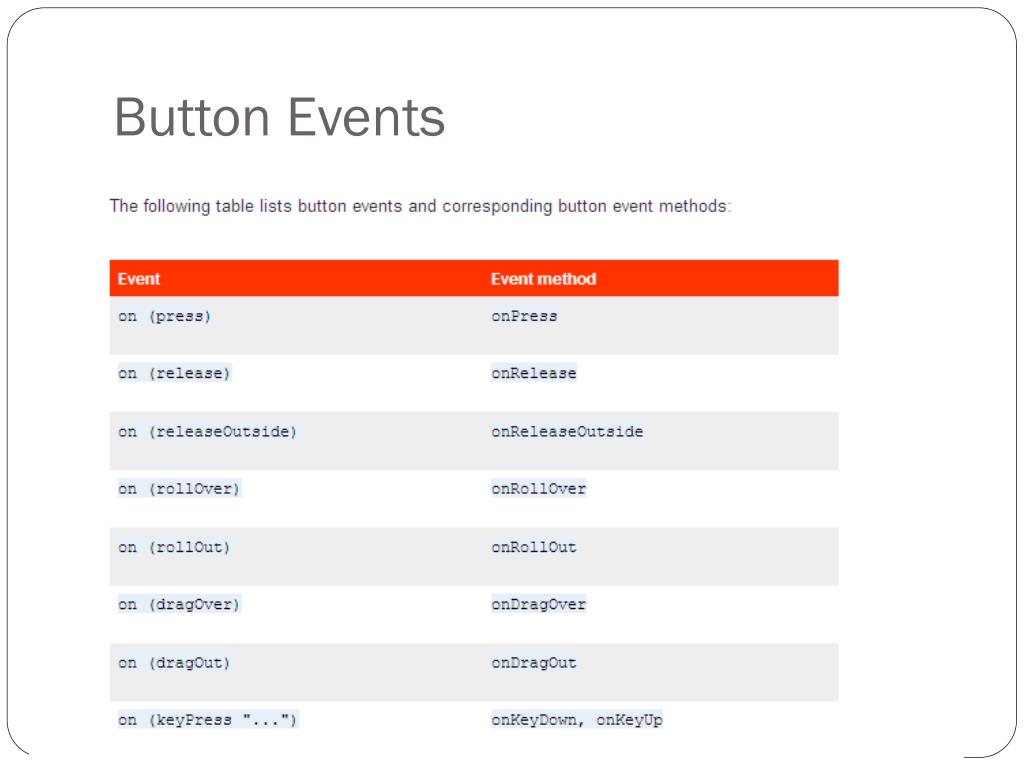Click the 'Event method' column header
The width and height of the screenshot is (1024, 768).
pos(543,279)
